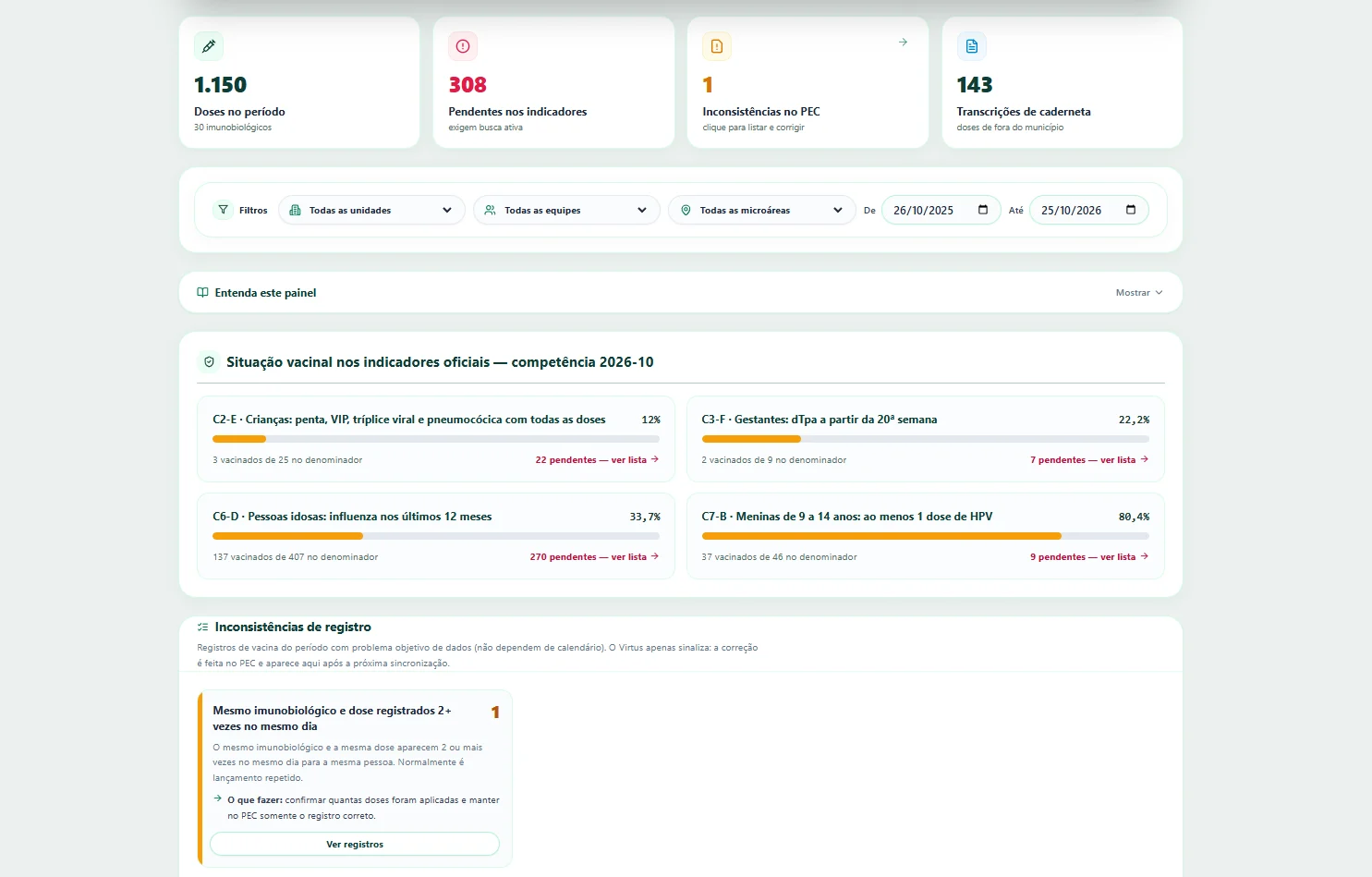The width and height of the screenshot is (1372, 877).
Task: Click the book icon beside Entenda este painel
Action: 202,293
